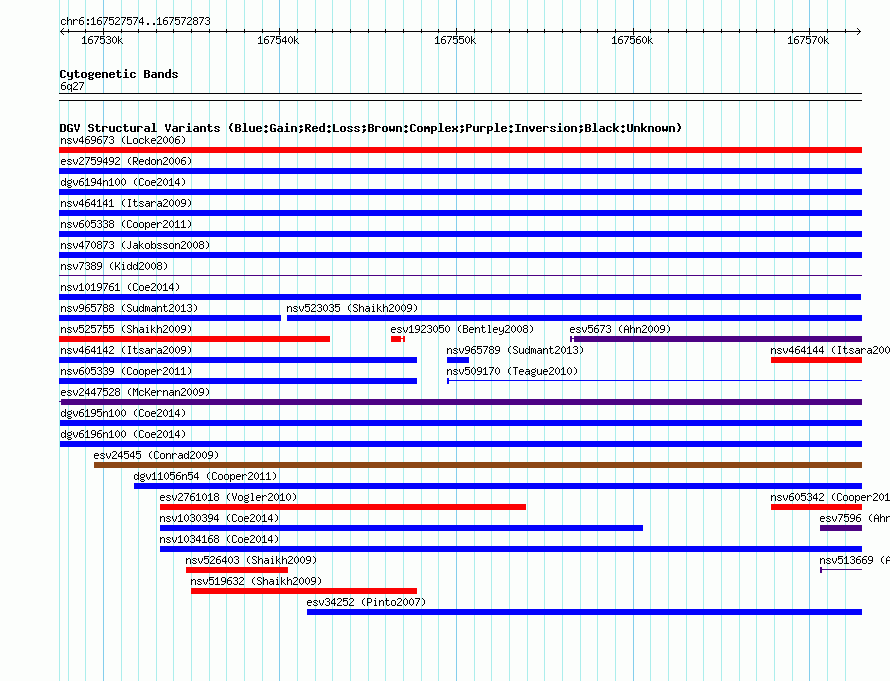This screenshot has height=681, width=890.
Task: Click the red bar under nsv519632
Action: coord(304,591)
